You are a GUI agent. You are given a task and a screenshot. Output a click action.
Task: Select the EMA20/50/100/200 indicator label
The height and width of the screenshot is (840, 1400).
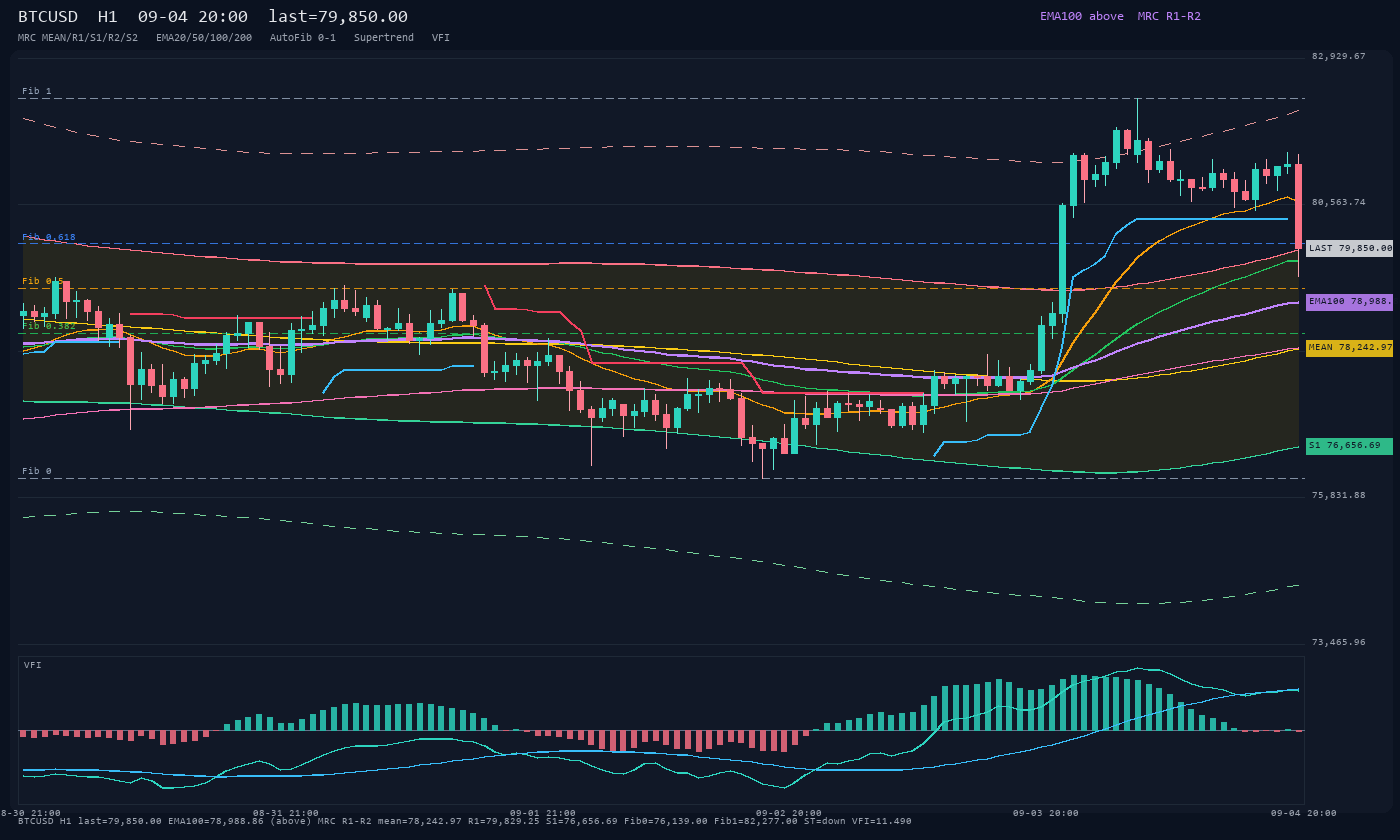point(204,38)
